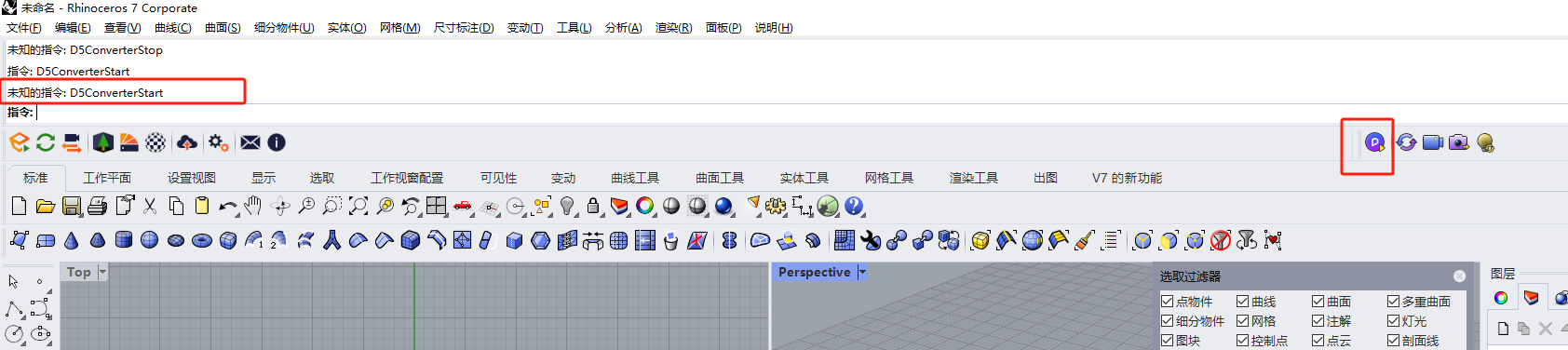Click the paintbrush icon

click(1085, 241)
